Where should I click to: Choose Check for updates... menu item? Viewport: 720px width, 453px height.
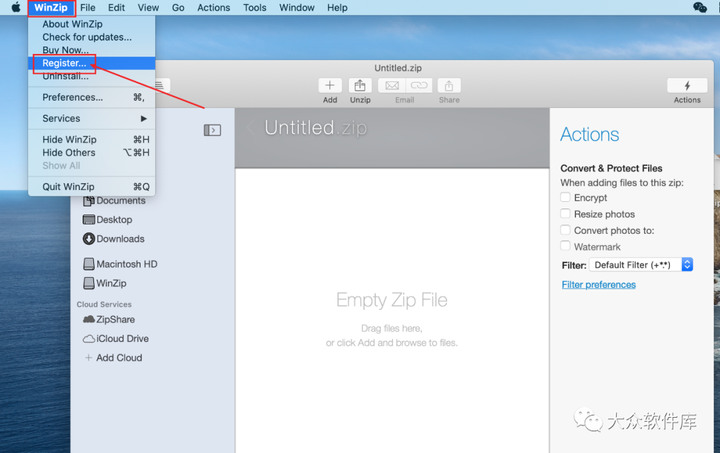point(91,37)
